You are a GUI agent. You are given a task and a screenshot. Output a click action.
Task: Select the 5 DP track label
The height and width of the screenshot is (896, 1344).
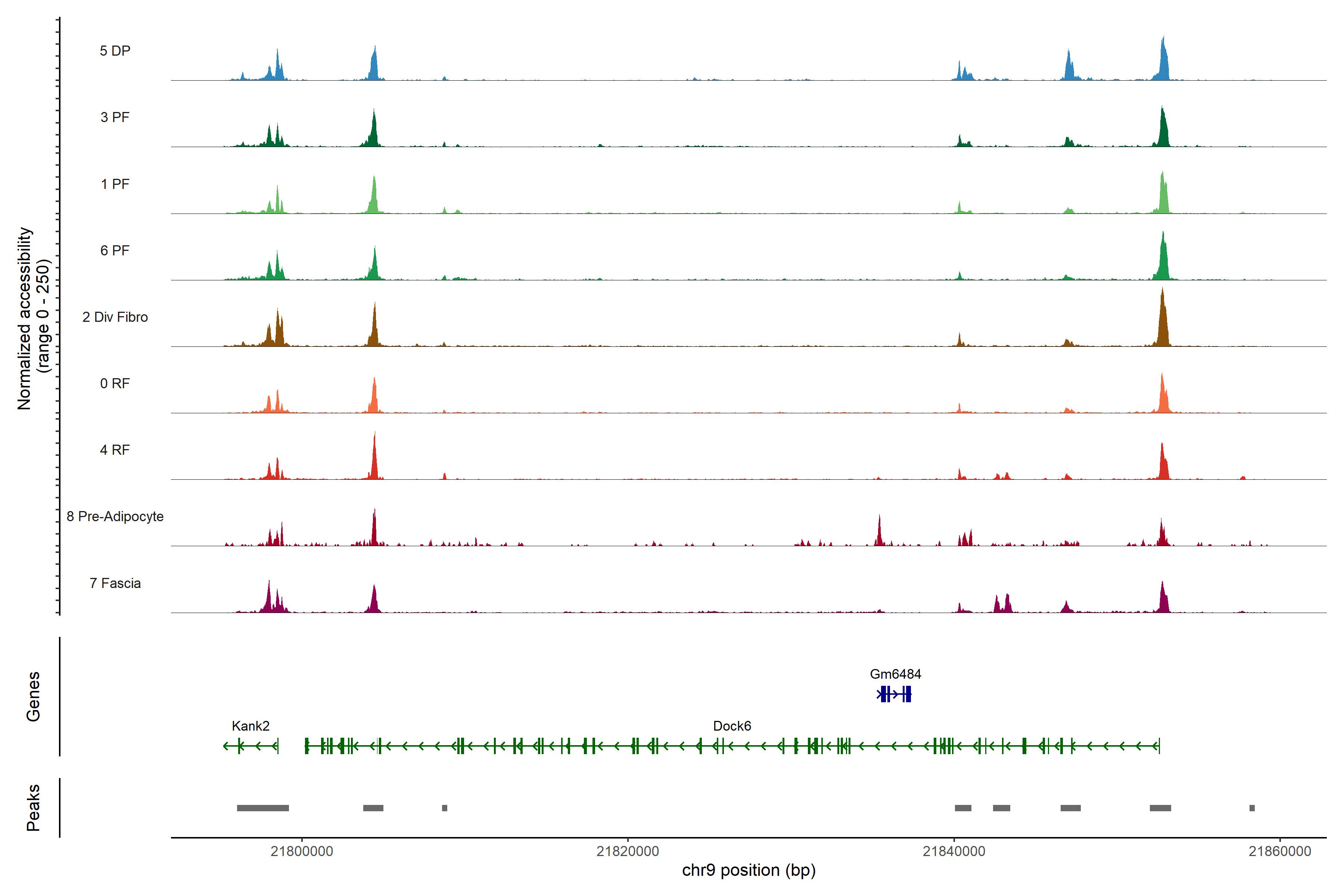pyautogui.click(x=115, y=51)
